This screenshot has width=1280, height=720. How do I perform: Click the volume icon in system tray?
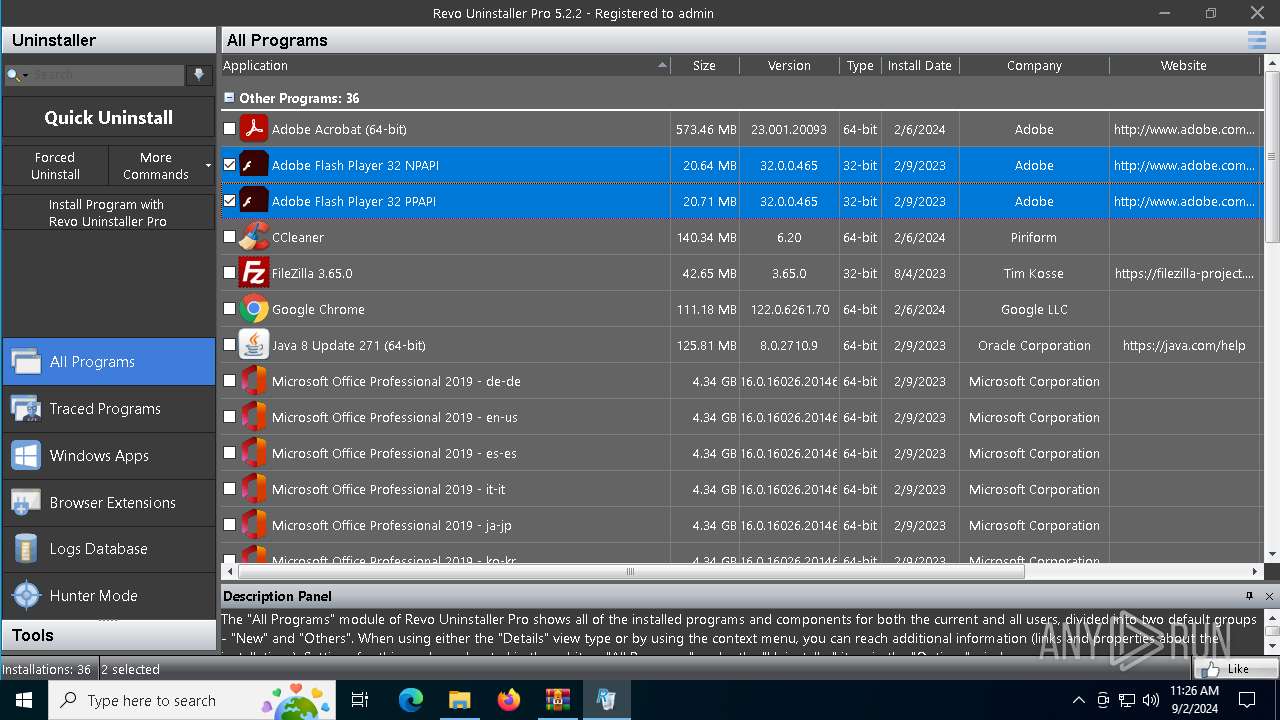click(x=1151, y=700)
